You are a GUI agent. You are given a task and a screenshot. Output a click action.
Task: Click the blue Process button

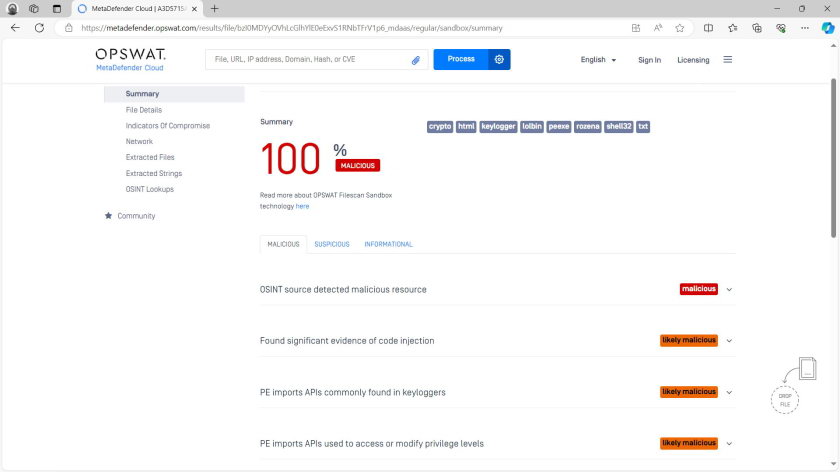point(461,60)
